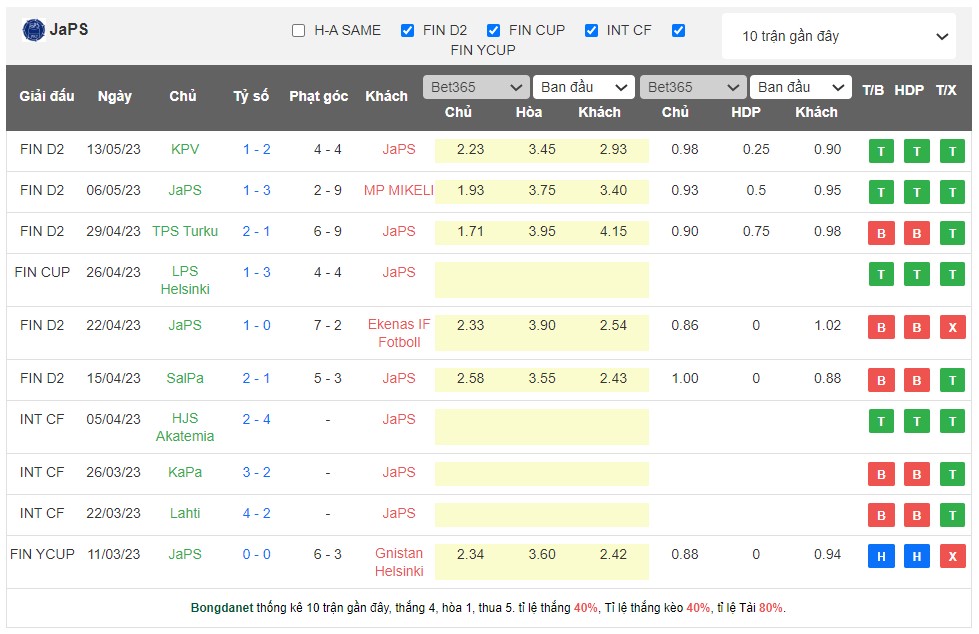Viewport: 979px width, 634px height.
Task: Click red B badge in TPS Turku row T/B column
Action: pos(880,233)
